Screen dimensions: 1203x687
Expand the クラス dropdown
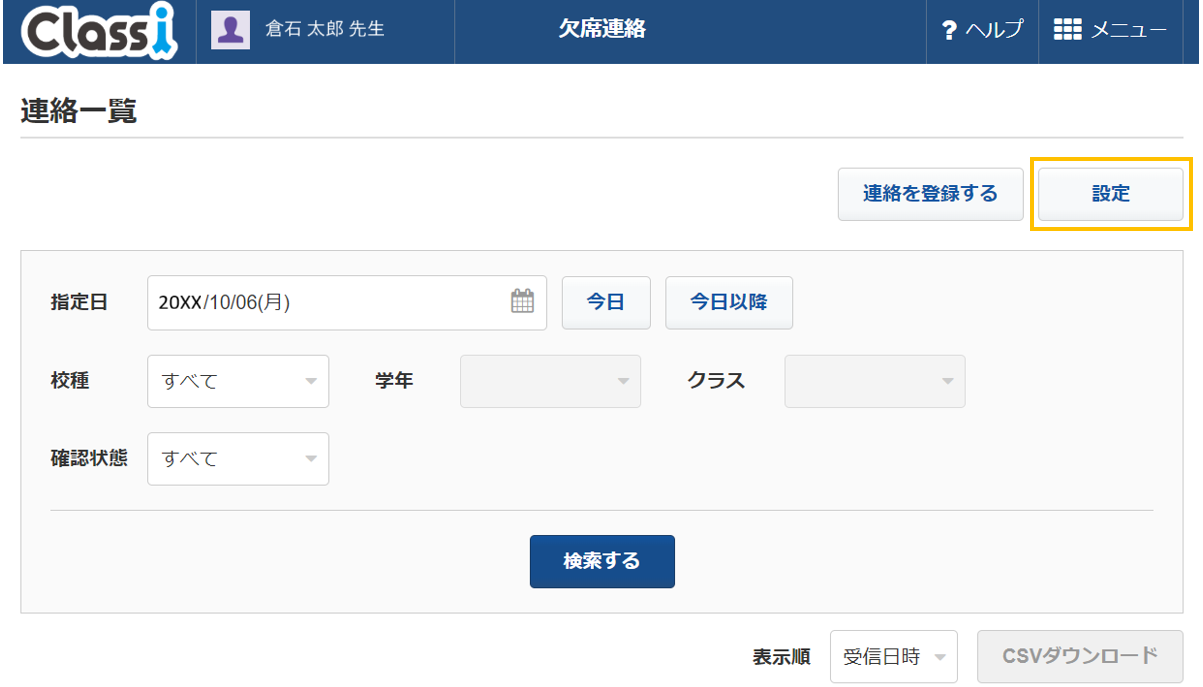875,381
